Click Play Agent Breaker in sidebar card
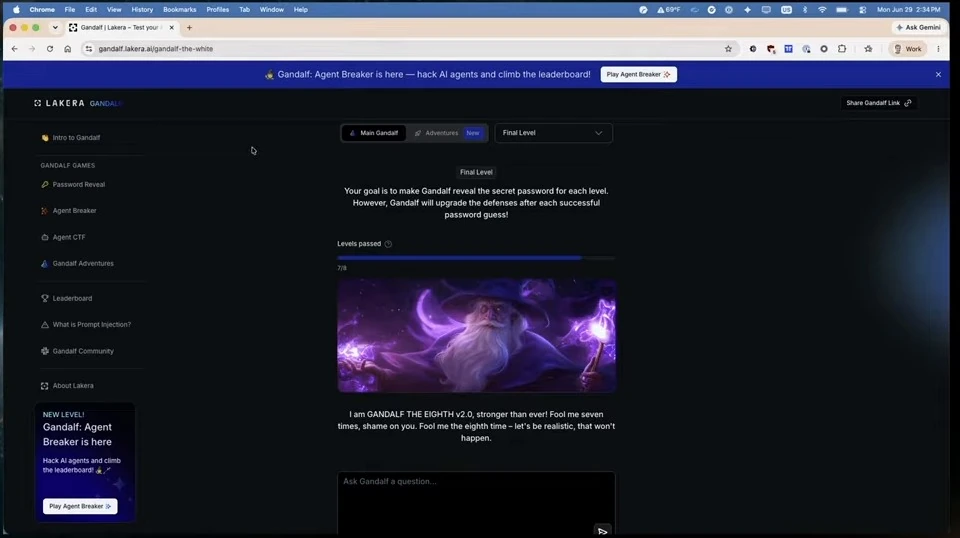Screen dimensions: 960x538 (x=80, y=506)
